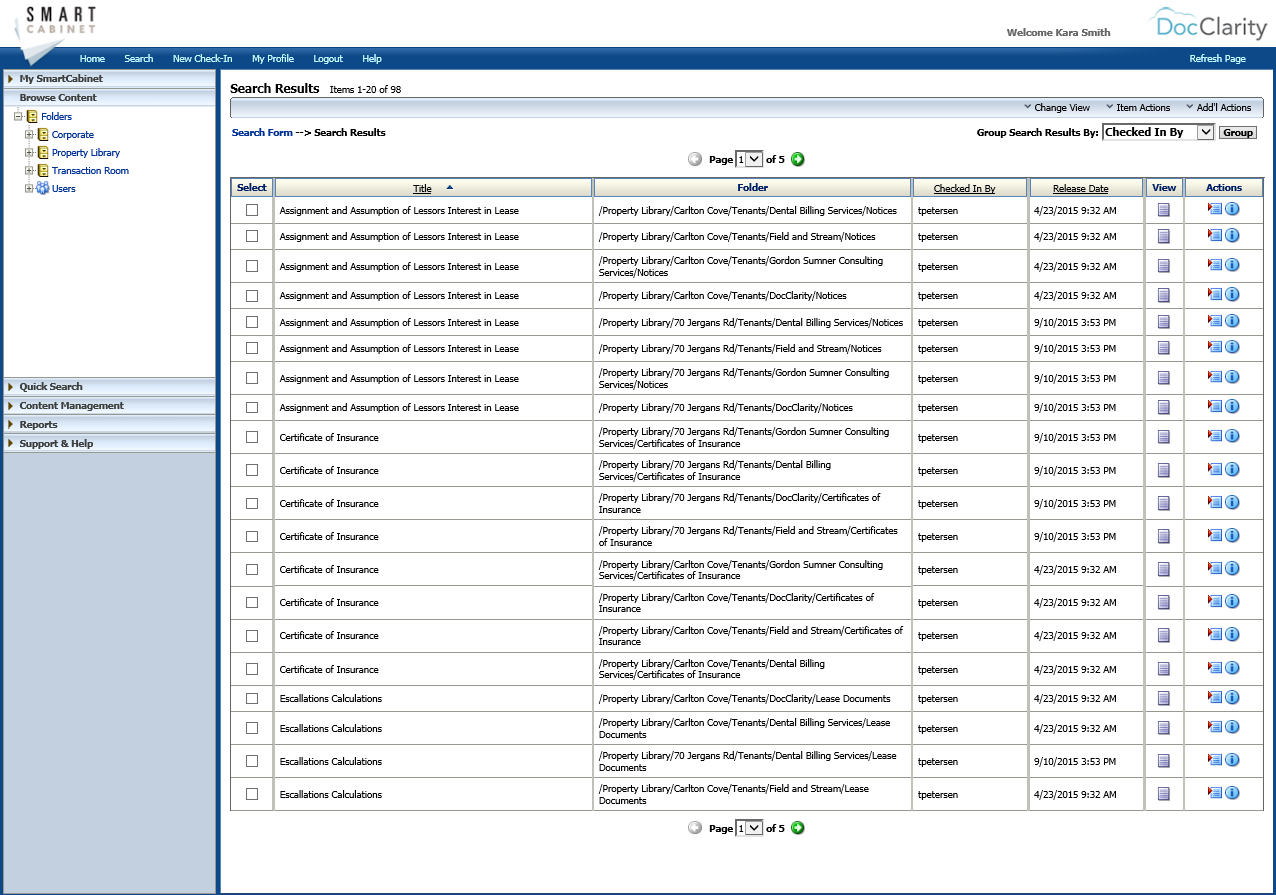
Task: View the 70 Jergans Gordon Sumner Notices assignment document
Action: coord(1164,378)
